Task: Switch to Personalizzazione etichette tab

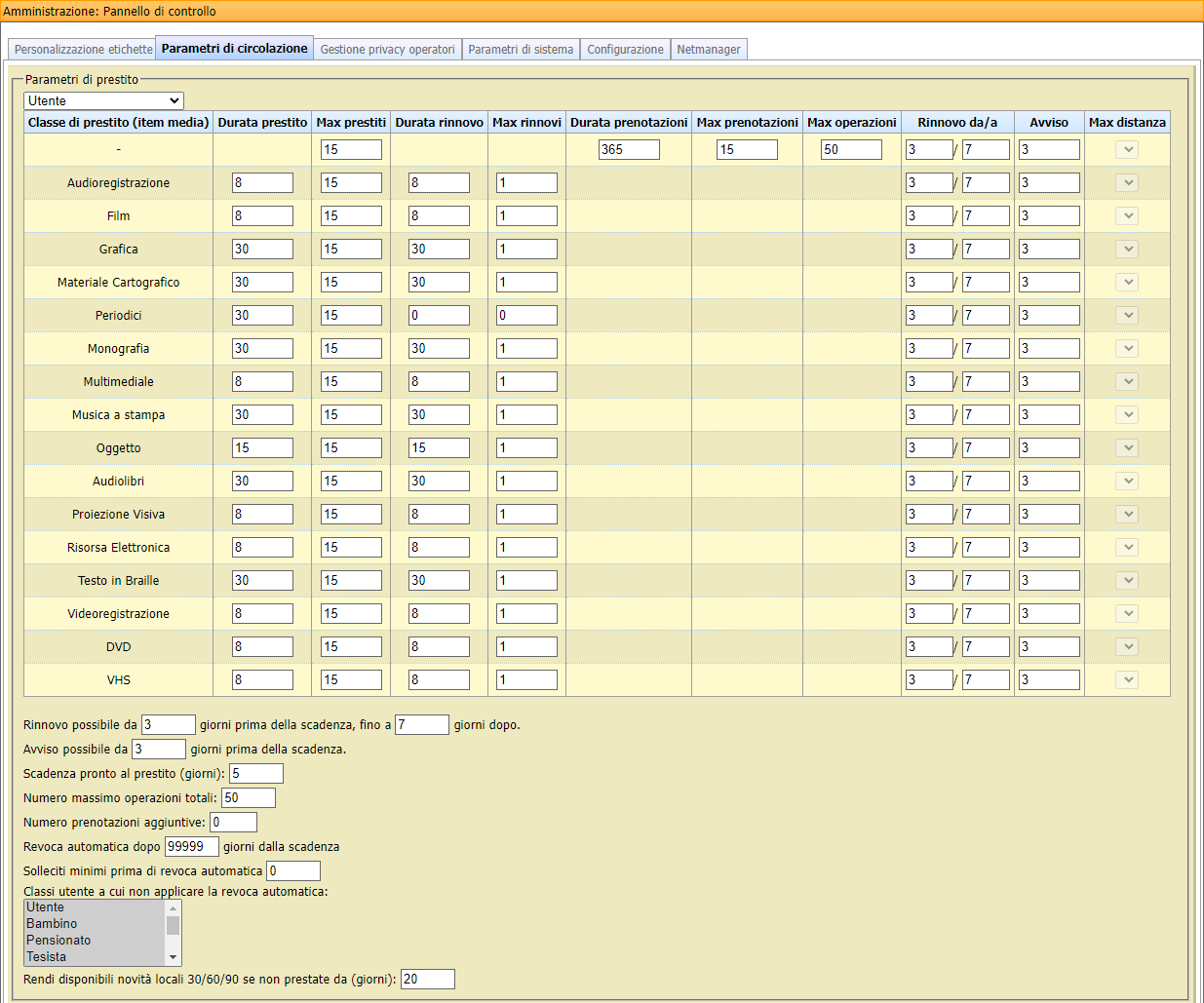Action: tap(83, 50)
